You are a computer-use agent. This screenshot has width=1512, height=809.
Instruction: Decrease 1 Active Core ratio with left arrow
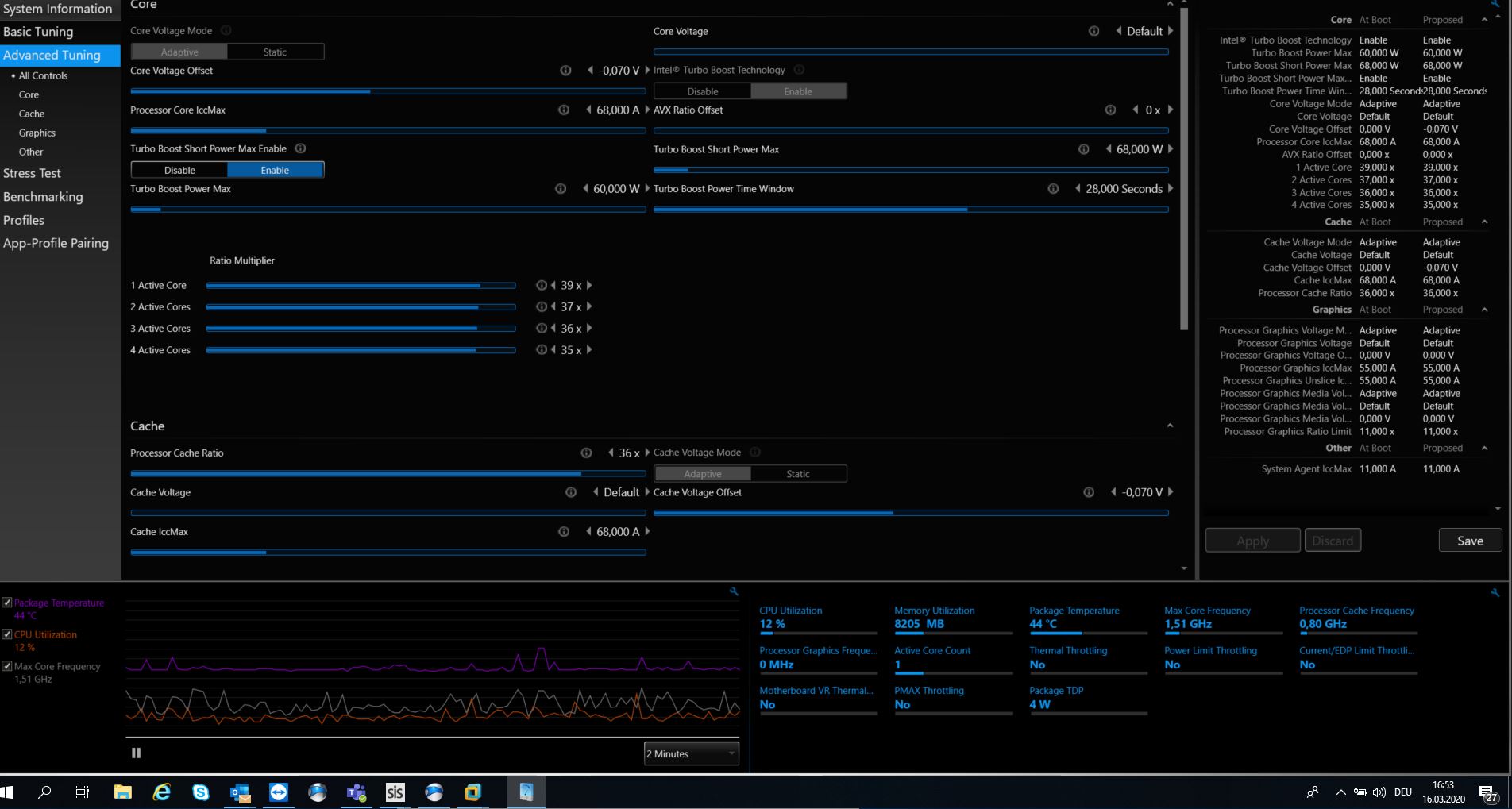pyautogui.click(x=553, y=285)
